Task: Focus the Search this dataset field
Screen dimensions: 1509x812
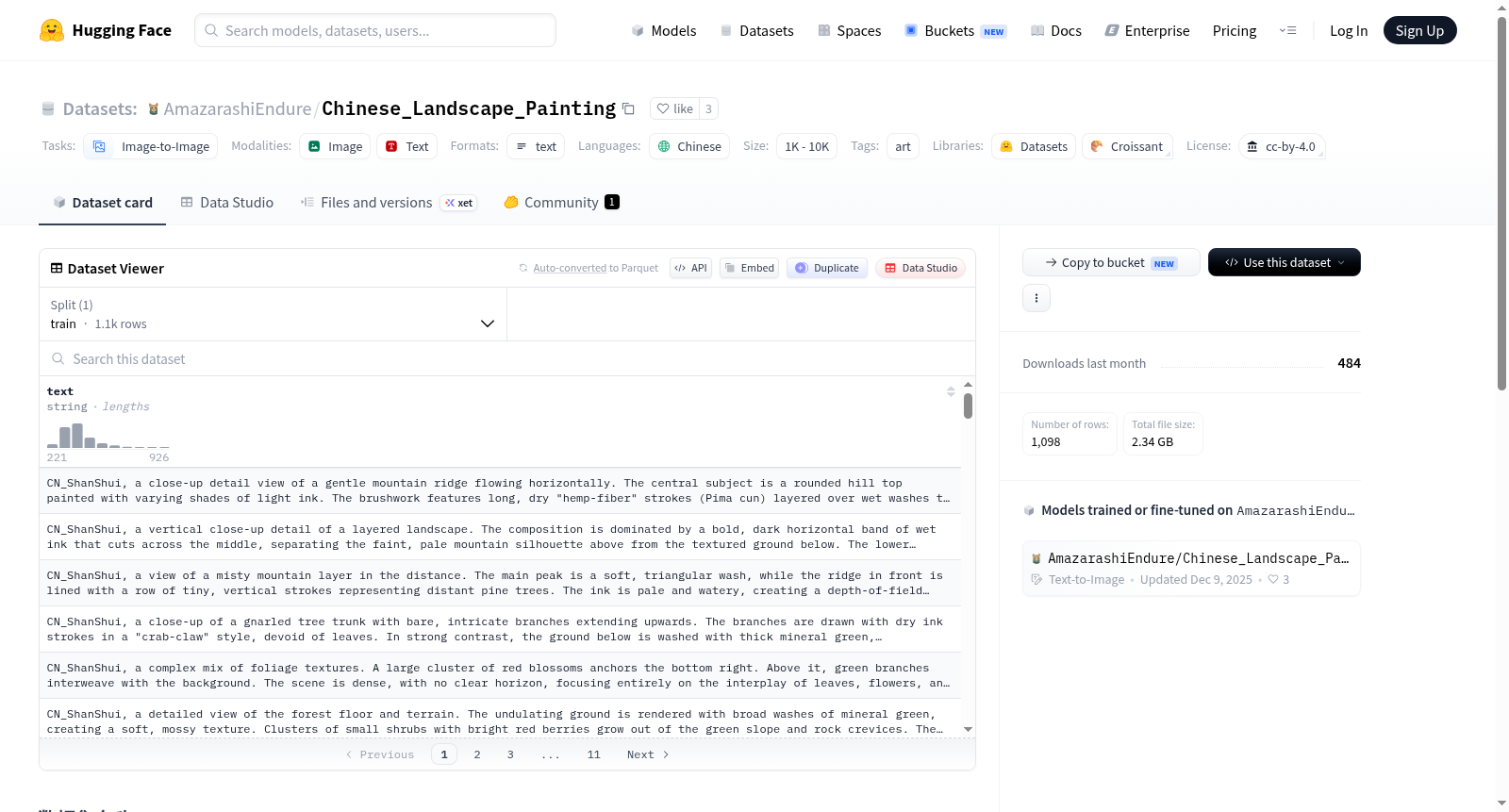Action: pyautogui.click(x=507, y=358)
